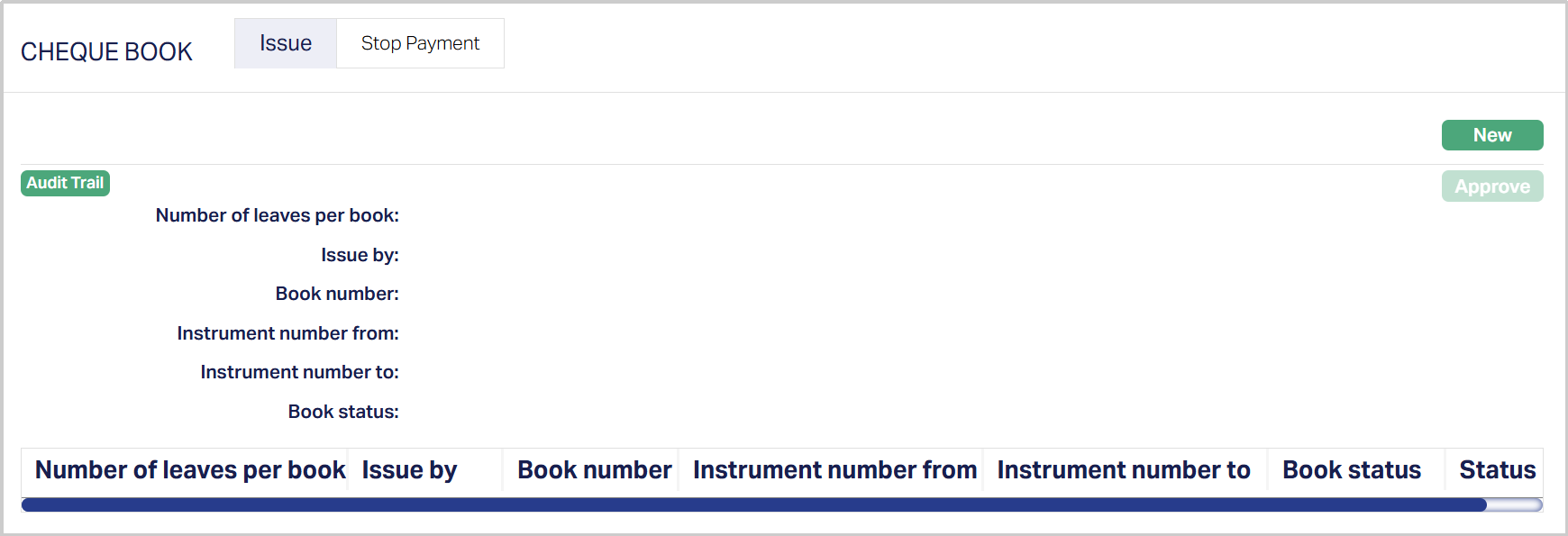Click Instrument number from table column header
The width and height of the screenshot is (1568, 536).
coord(834,470)
